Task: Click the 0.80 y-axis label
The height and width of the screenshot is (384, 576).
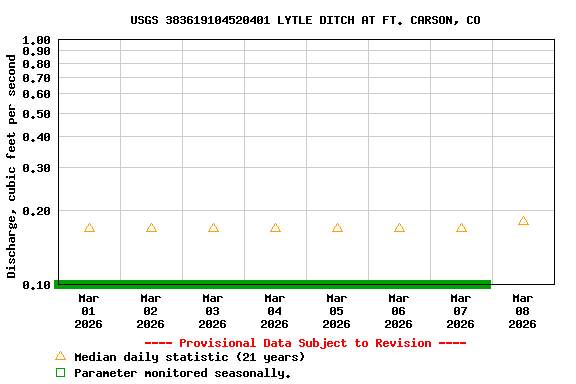Action: 36,64
